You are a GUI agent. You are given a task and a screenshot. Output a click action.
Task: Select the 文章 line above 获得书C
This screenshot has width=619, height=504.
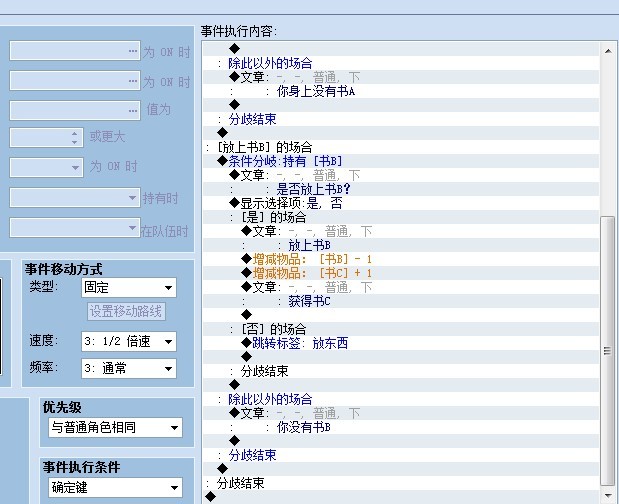401,287
